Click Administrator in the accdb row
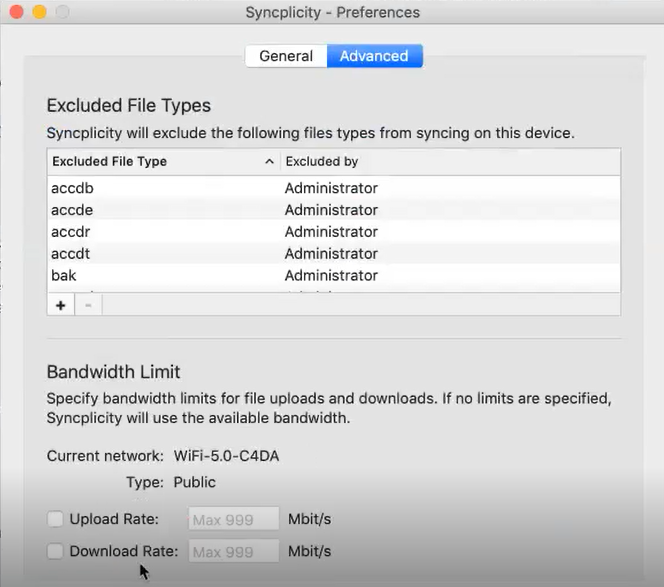 331,188
